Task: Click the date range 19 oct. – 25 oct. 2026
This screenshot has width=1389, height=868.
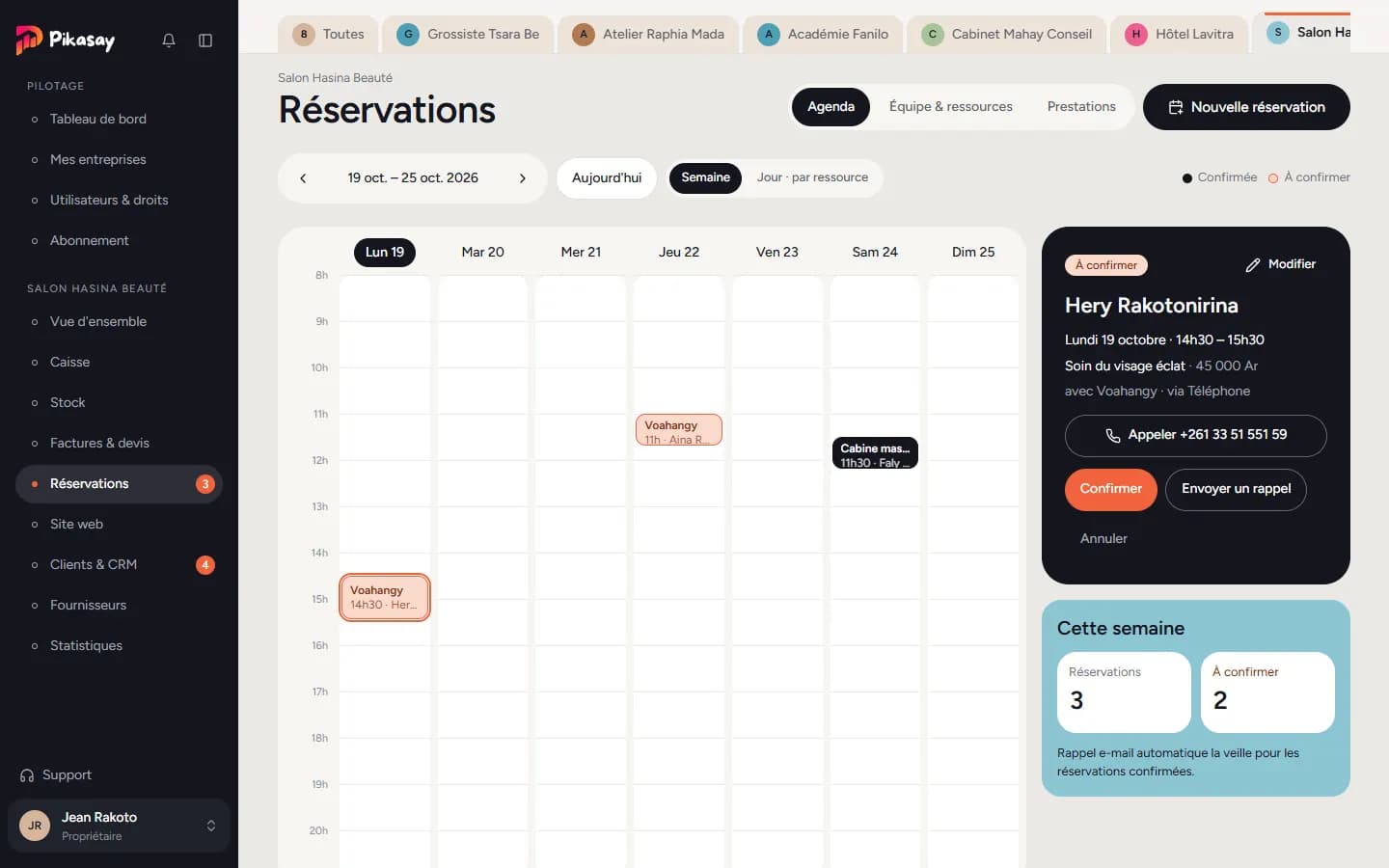Action: point(413,178)
